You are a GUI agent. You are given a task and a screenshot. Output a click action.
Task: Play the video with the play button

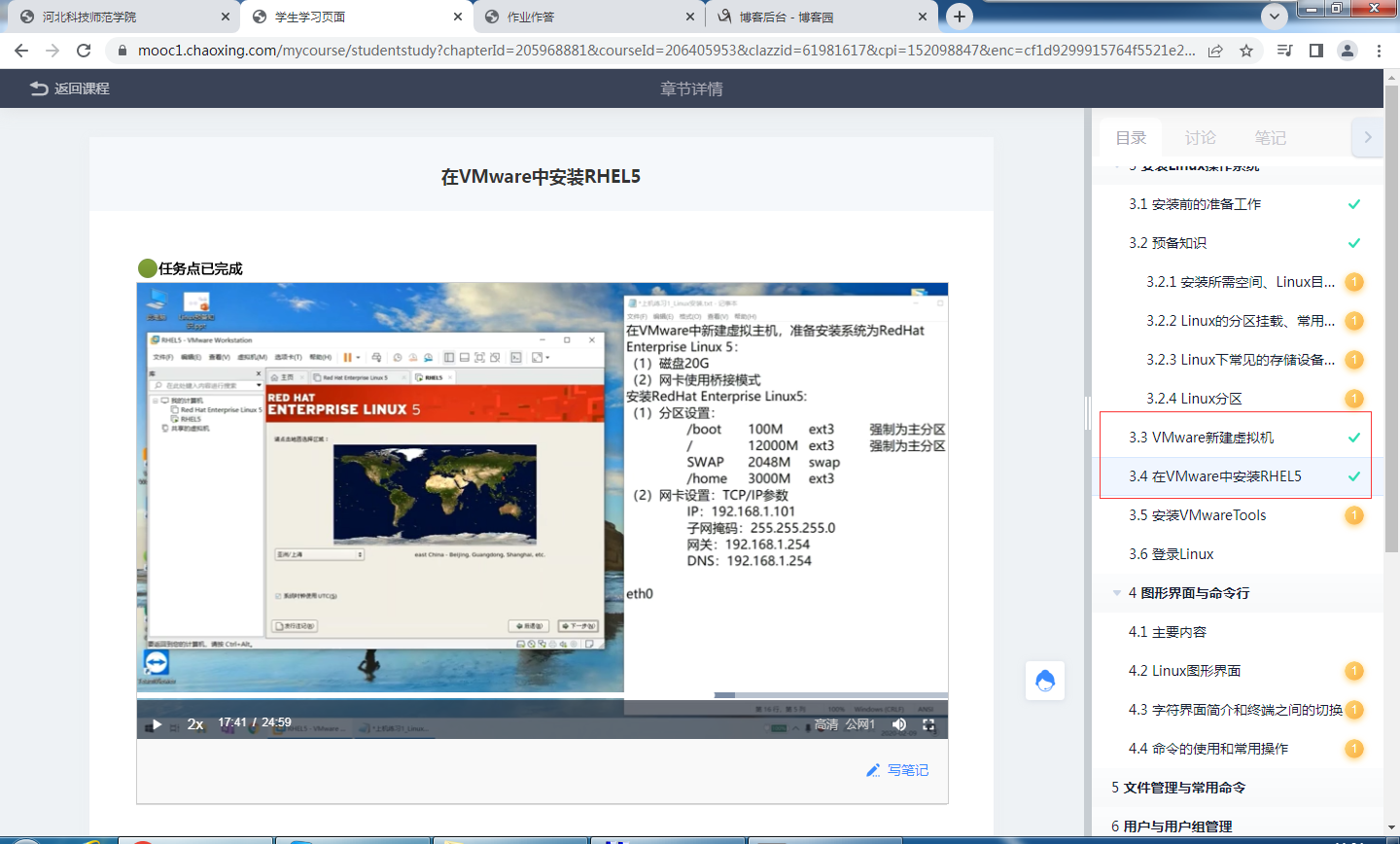pos(157,724)
